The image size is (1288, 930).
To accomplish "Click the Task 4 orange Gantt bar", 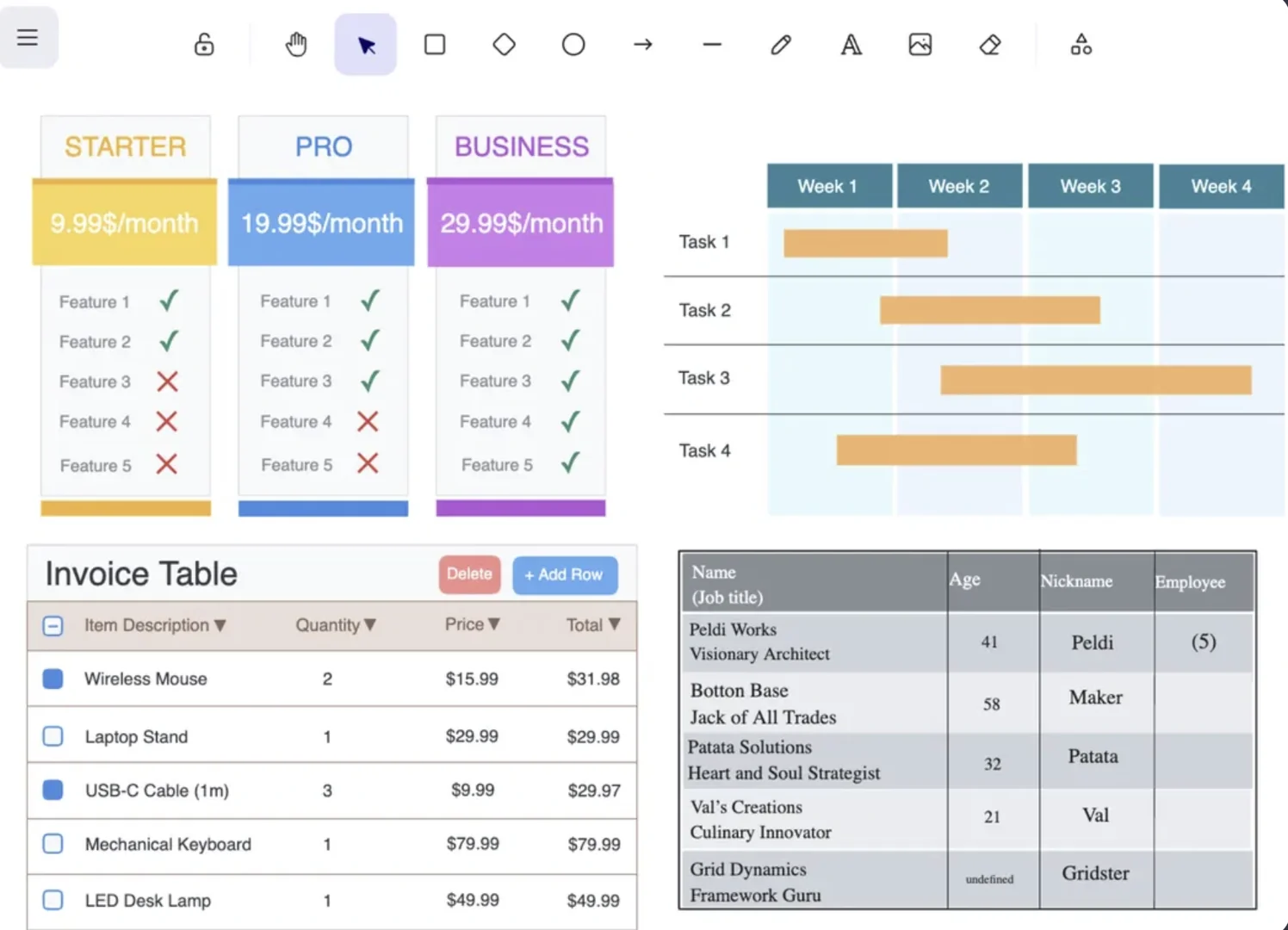I will pos(957,450).
